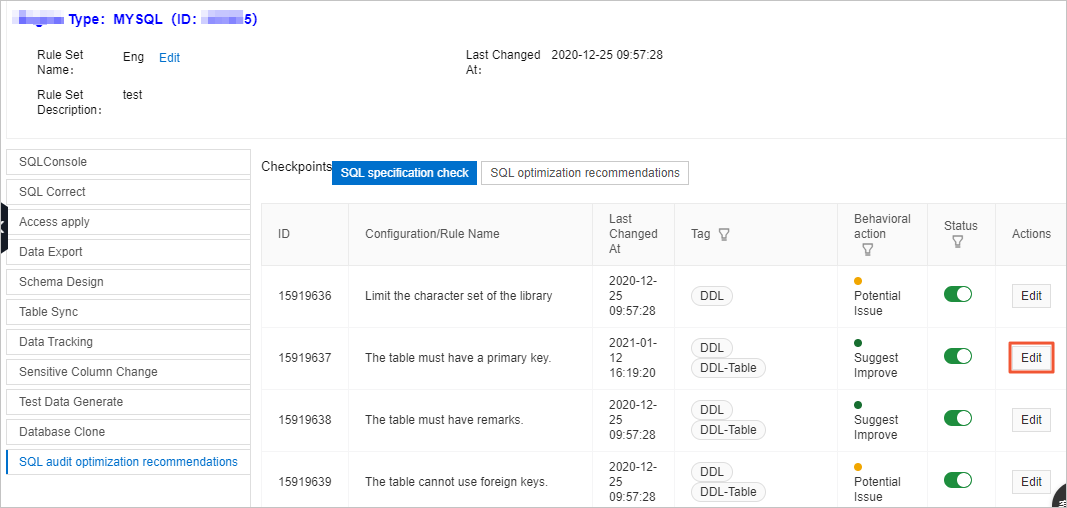1067x508 pixels.
Task: Click rule ID 15919637
Action: coord(305,358)
